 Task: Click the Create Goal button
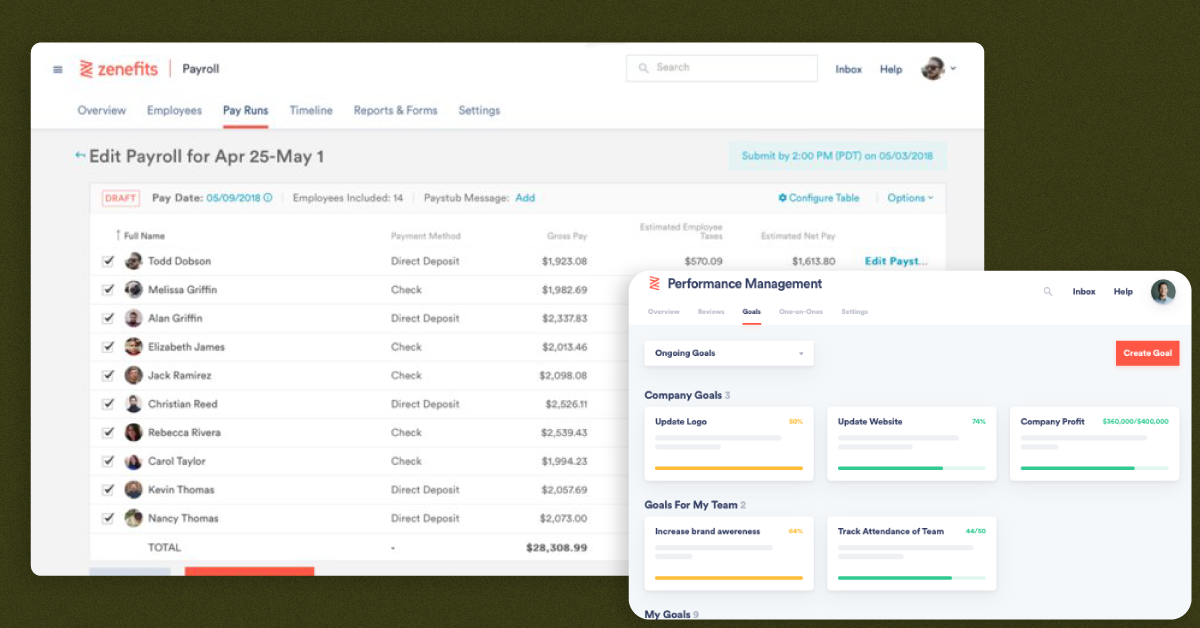pos(1148,353)
